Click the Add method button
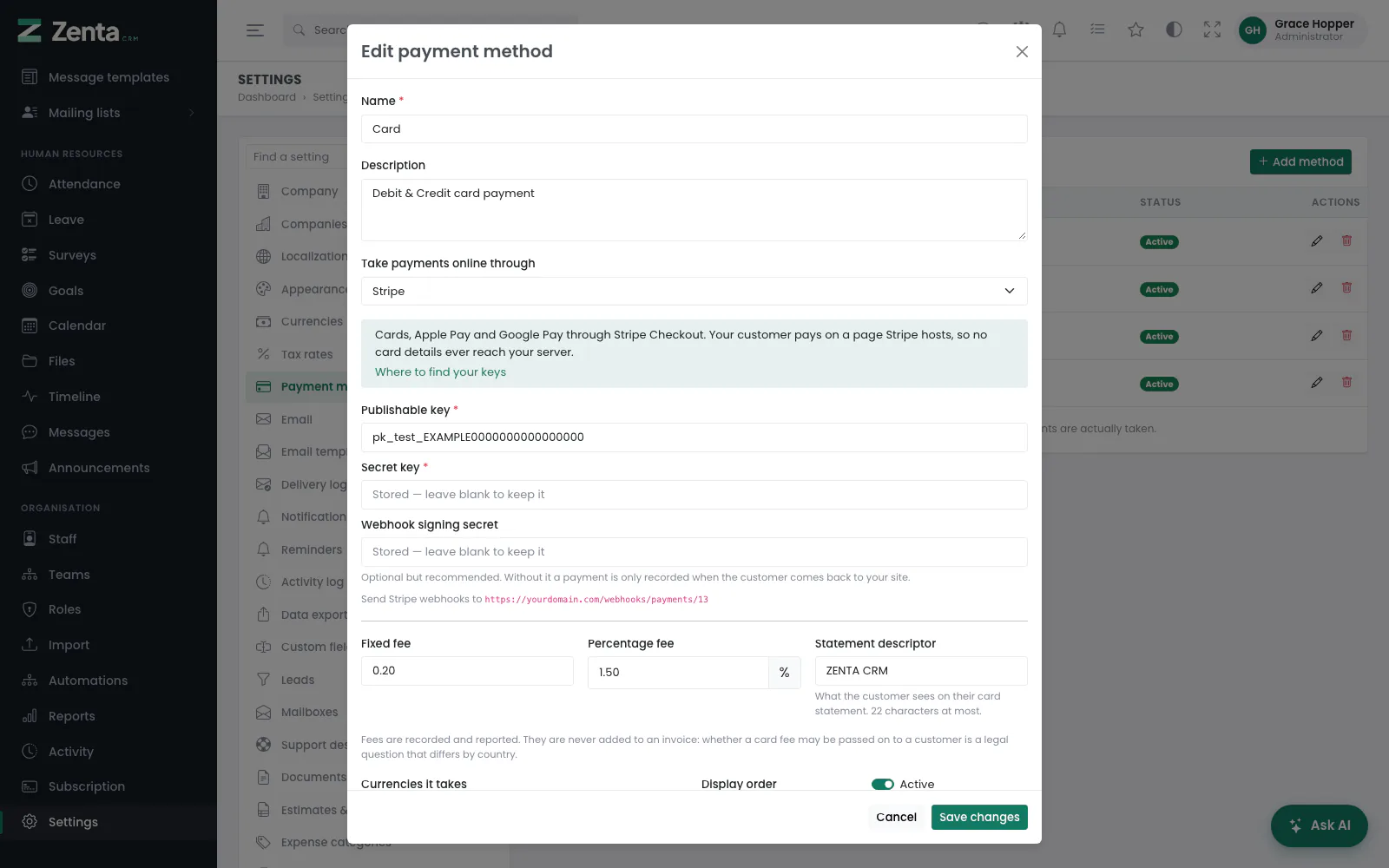Screen dimensions: 1389x868 coord(1300,161)
